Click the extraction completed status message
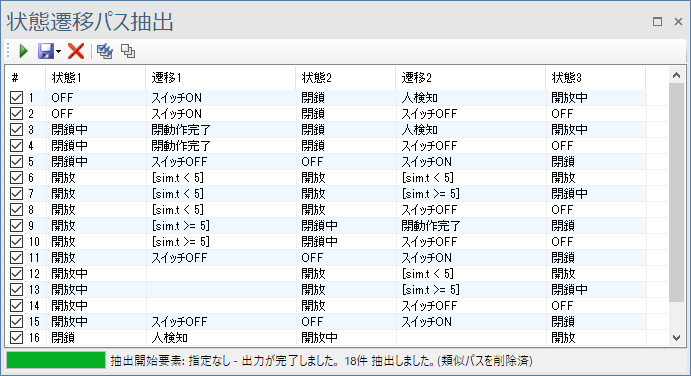Image resolution: width=691 pixels, height=376 pixels. (321, 361)
